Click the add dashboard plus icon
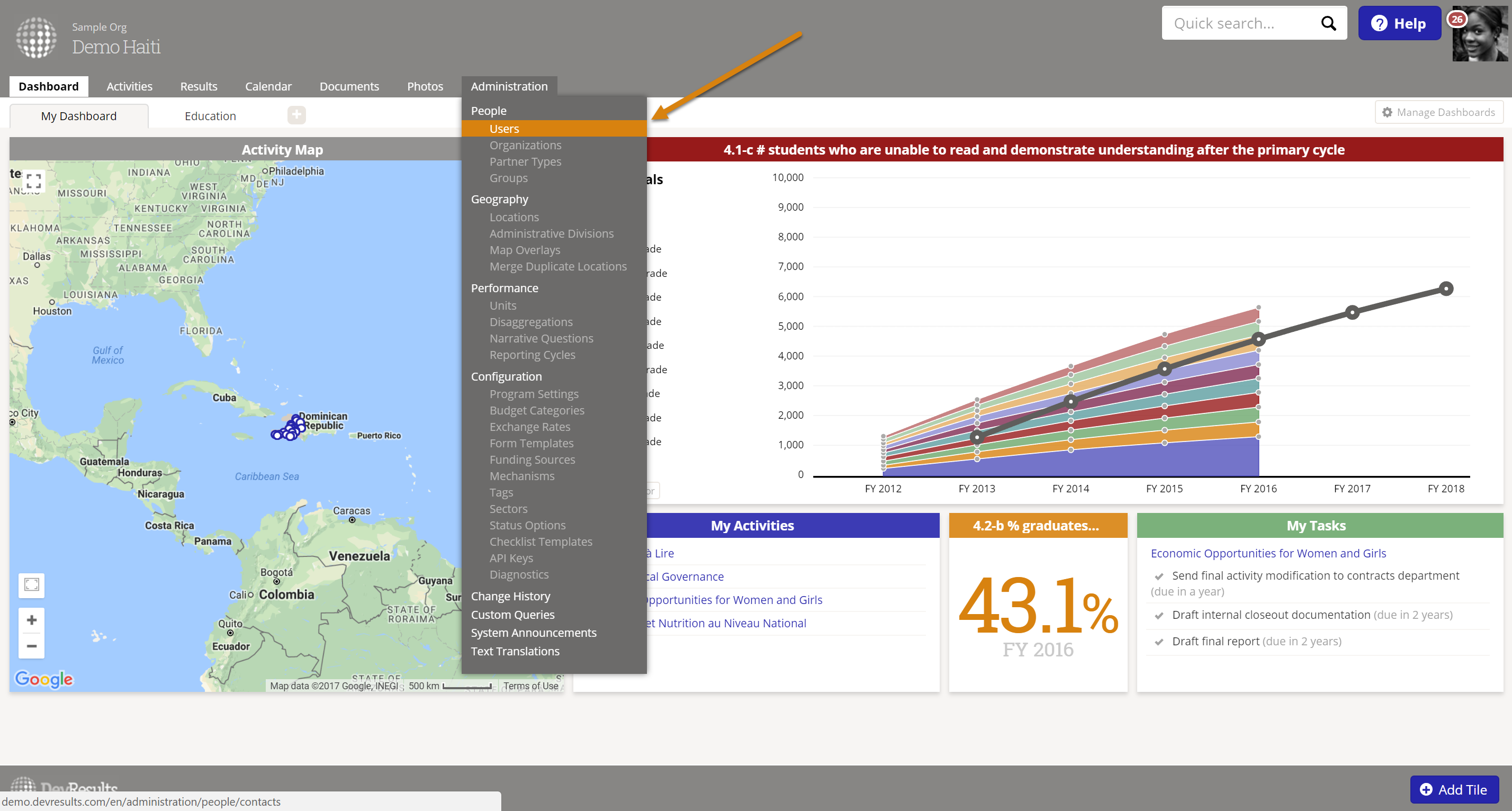The image size is (1512, 811). (x=296, y=115)
